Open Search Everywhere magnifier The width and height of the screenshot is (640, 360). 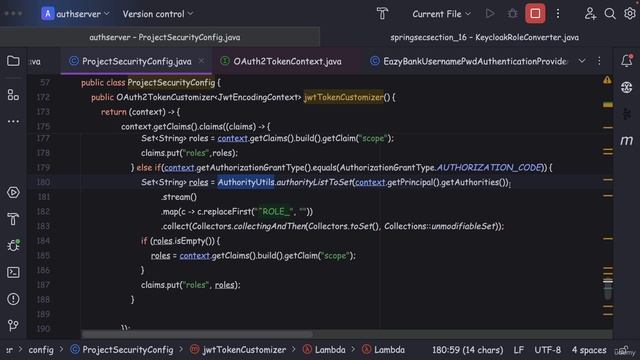click(610, 14)
